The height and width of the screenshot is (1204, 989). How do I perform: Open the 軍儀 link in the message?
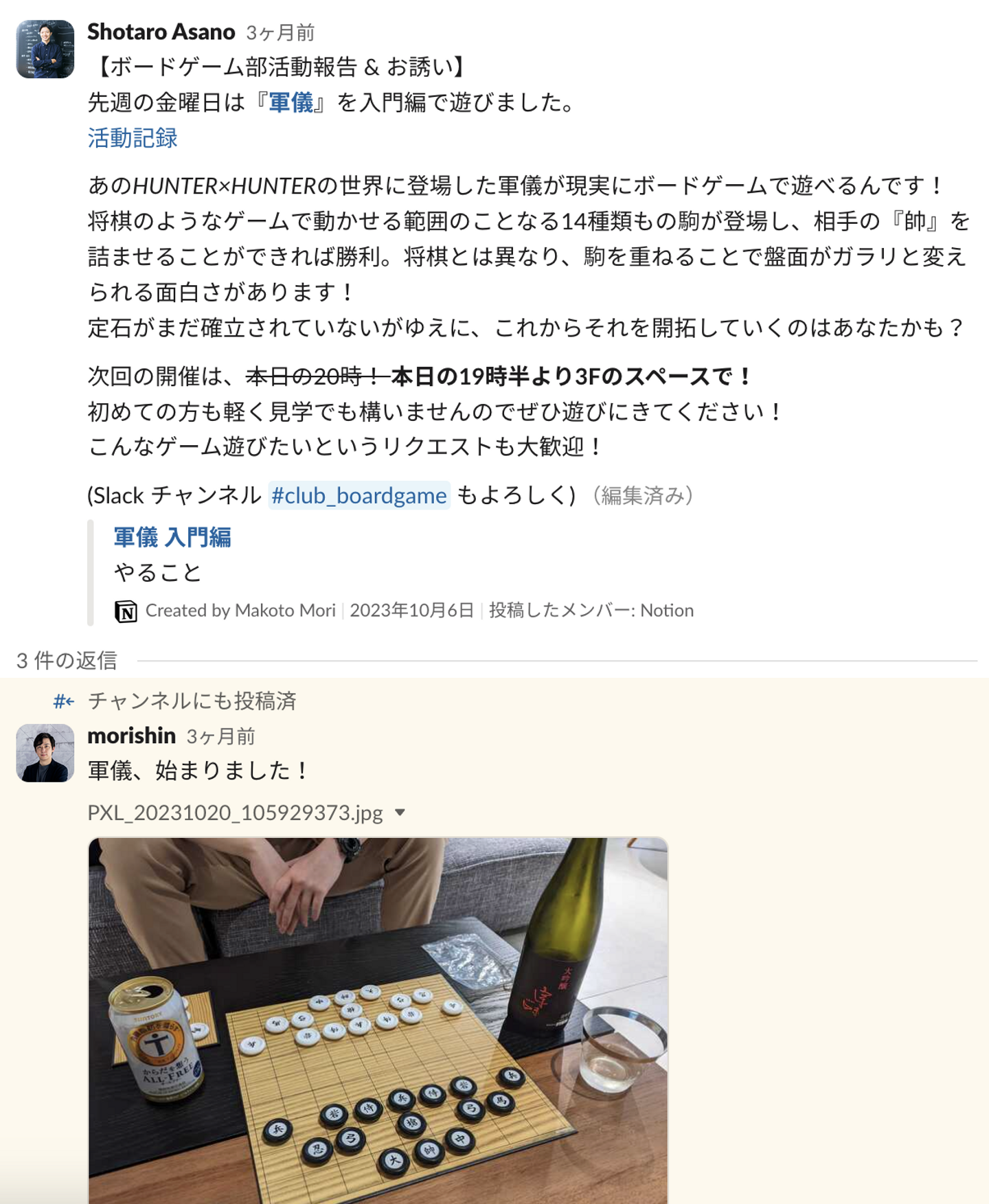[x=291, y=103]
